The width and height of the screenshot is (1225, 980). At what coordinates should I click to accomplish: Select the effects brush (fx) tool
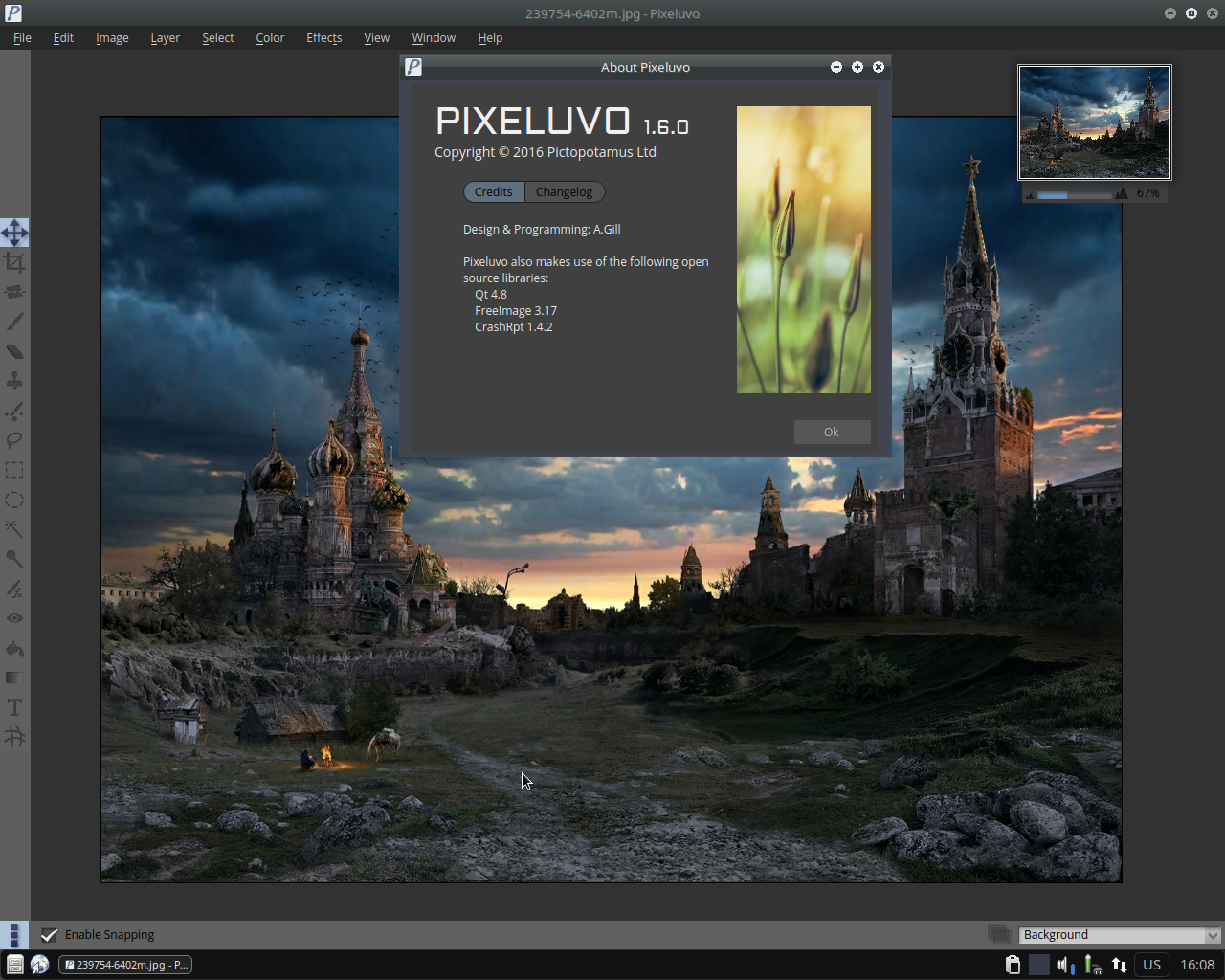pos(14,589)
